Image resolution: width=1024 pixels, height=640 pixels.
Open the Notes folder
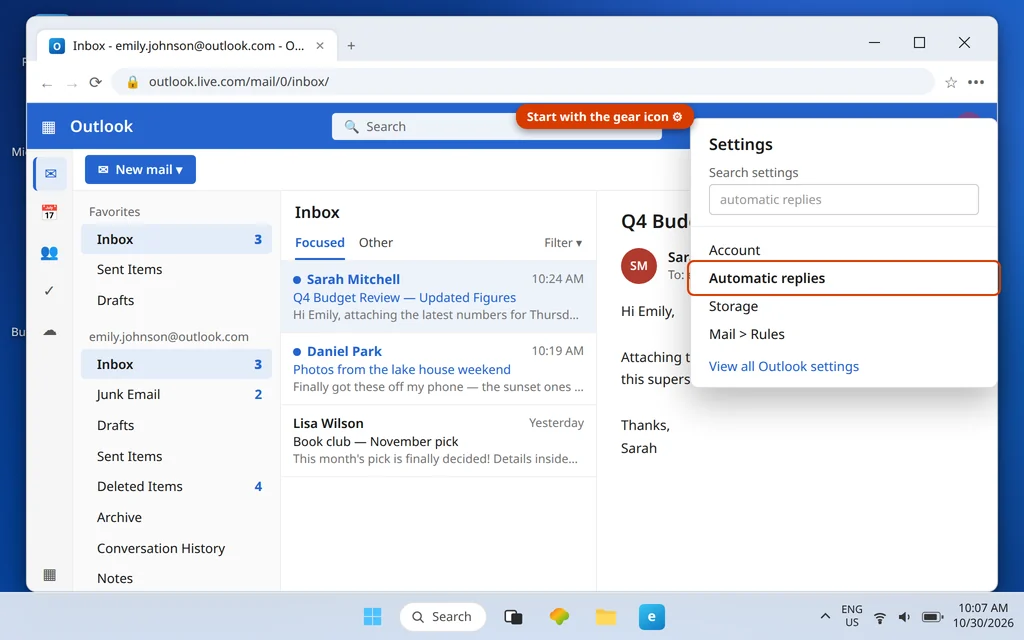pyautogui.click(x=176, y=579)
